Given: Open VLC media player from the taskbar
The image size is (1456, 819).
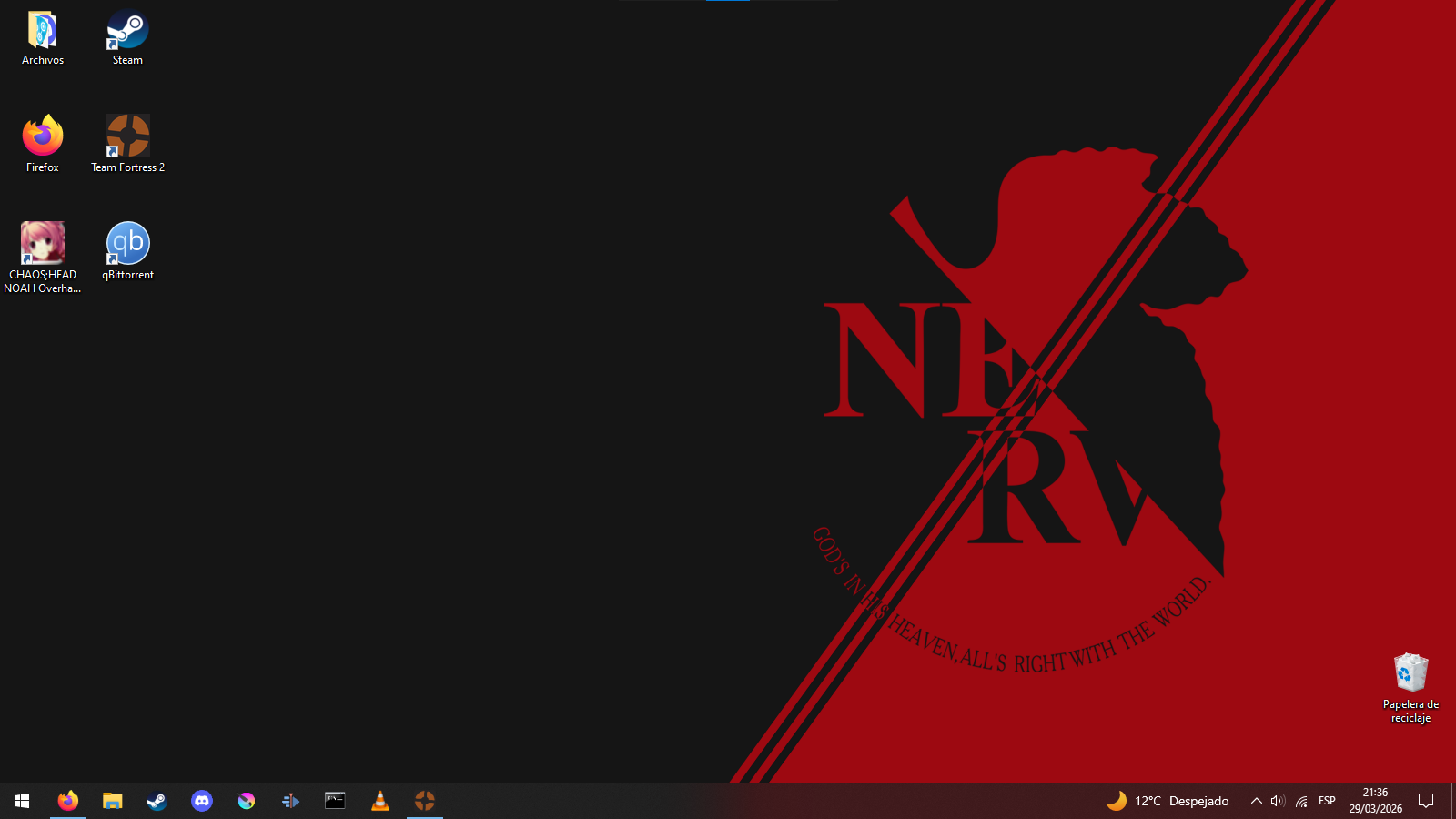Looking at the screenshot, I should tap(380, 801).
